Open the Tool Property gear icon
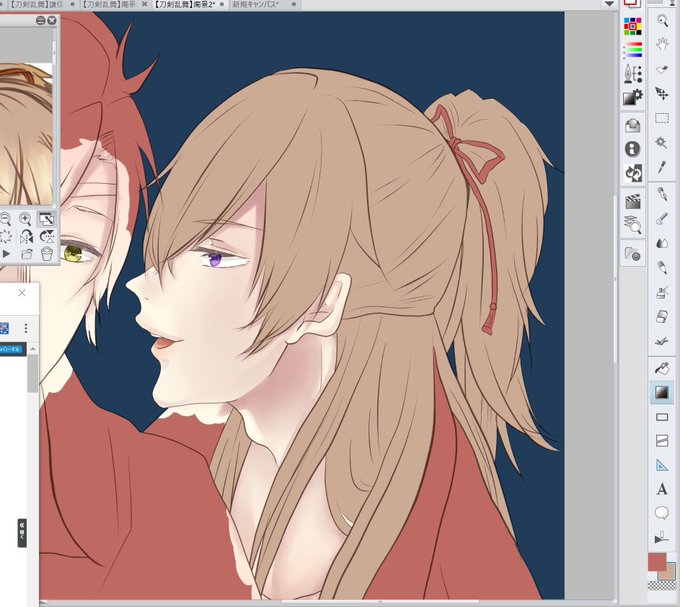The height and width of the screenshot is (607, 680). click(633, 98)
